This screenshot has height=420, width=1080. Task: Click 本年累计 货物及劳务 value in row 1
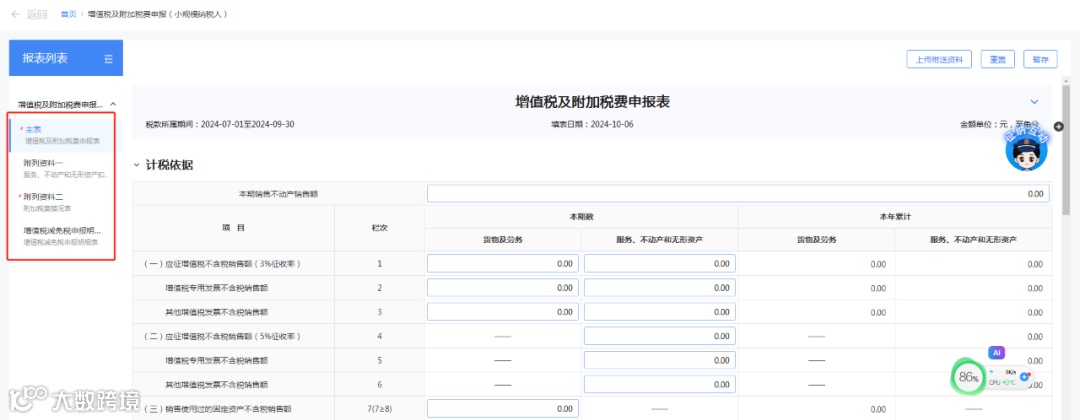click(x=878, y=264)
